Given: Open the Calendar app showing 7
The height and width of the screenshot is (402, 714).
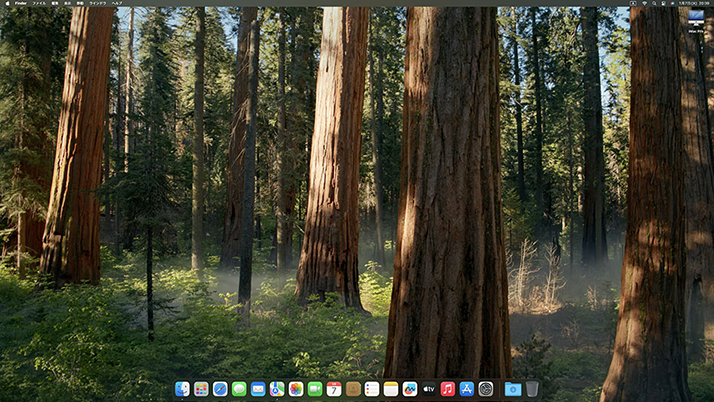Looking at the screenshot, I should (334, 389).
